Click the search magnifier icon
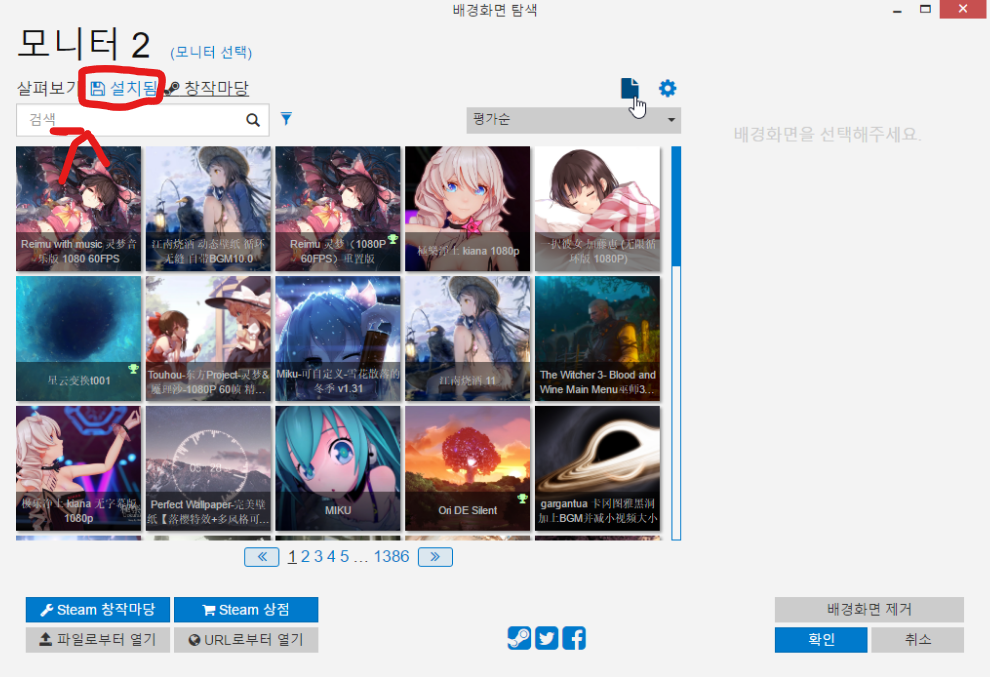 pos(253,120)
